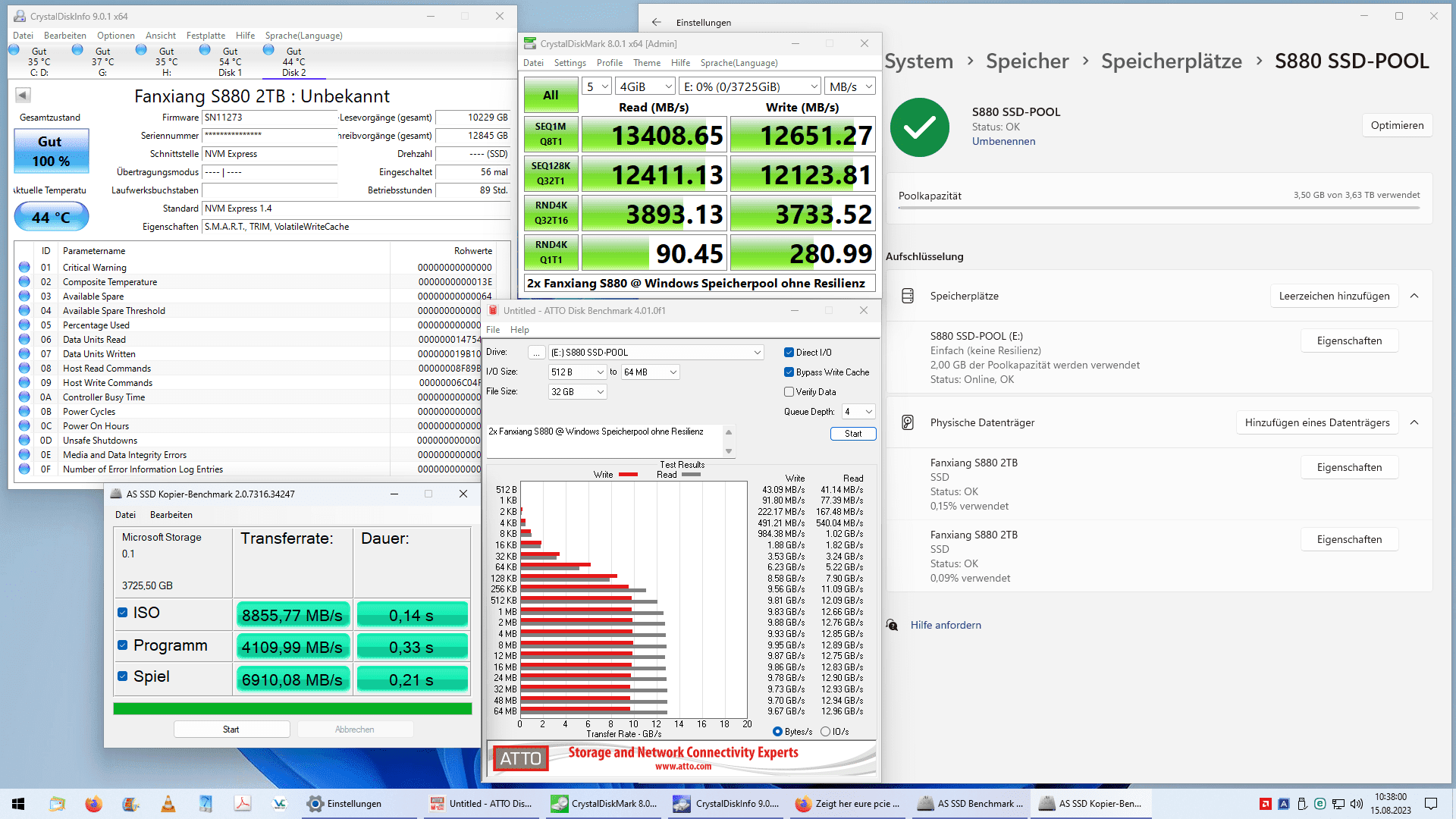The height and width of the screenshot is (819, 1456).
Task: Click the Optimieren button
Action: tap(1397, 126)
